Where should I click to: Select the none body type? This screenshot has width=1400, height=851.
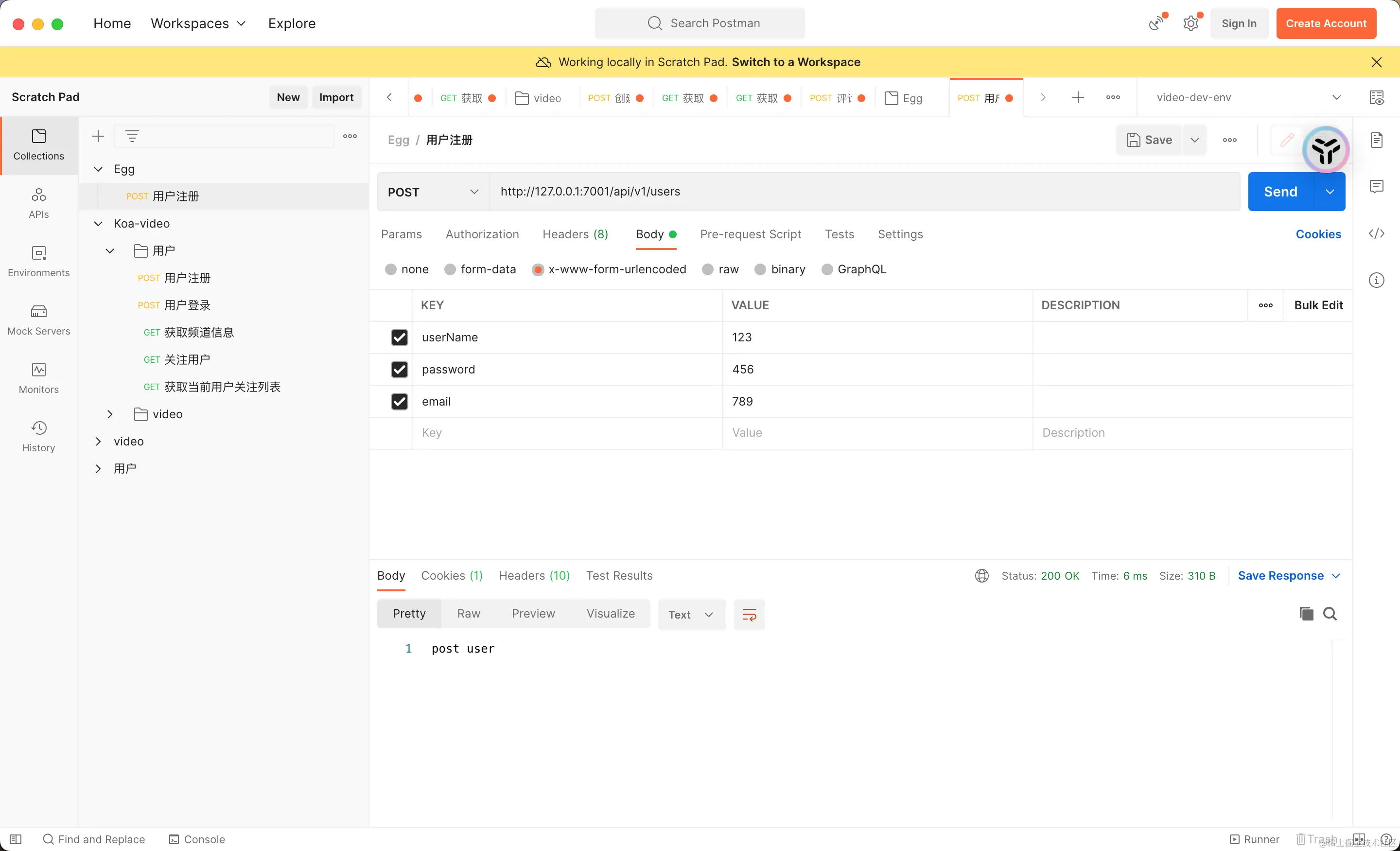390,269
